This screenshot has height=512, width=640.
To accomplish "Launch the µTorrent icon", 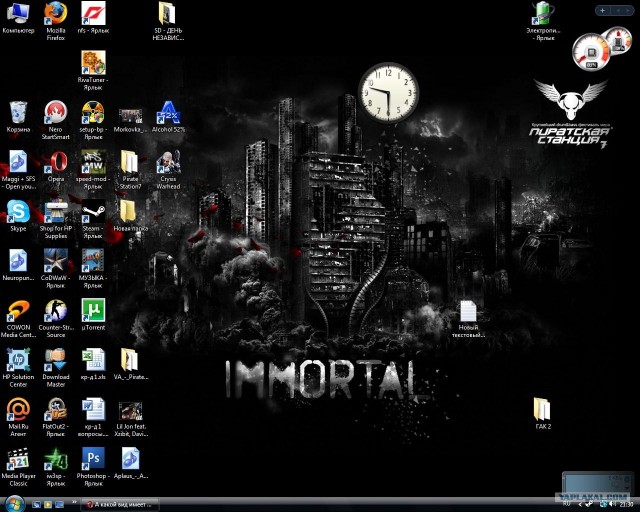I will (93, 315).
